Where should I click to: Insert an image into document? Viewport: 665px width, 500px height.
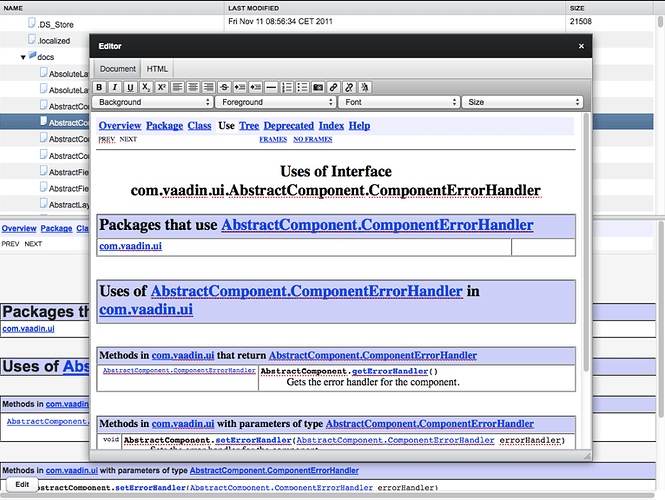pyautogui.click(x=318, y=87)
